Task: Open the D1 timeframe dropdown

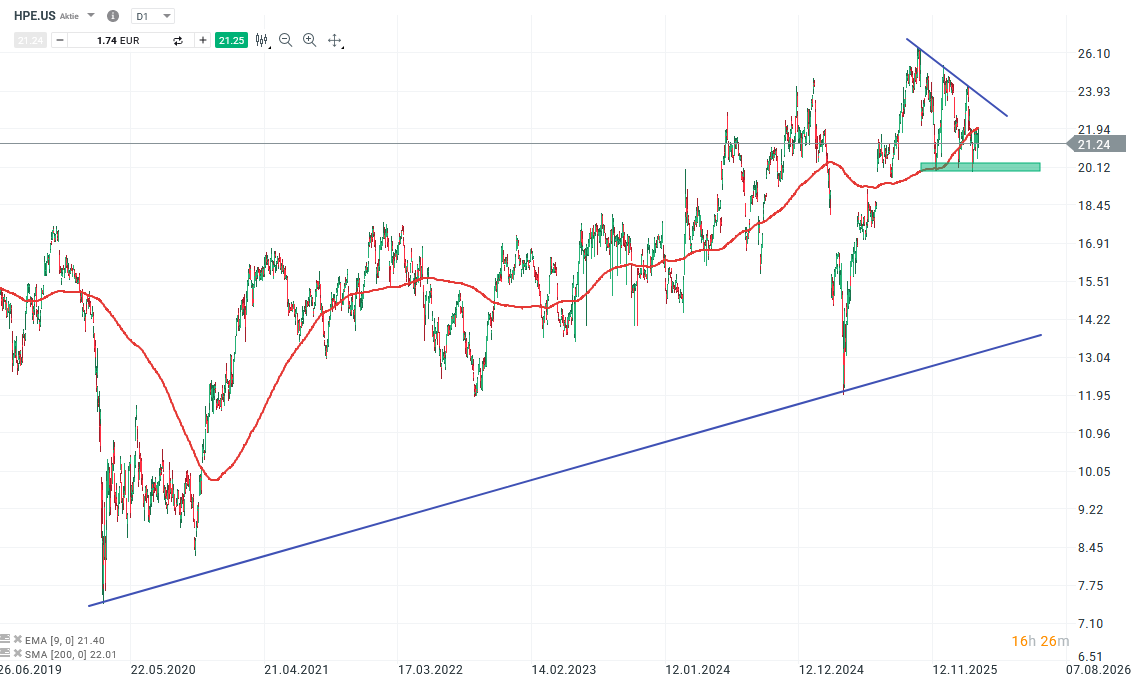Action: [152, 15]
